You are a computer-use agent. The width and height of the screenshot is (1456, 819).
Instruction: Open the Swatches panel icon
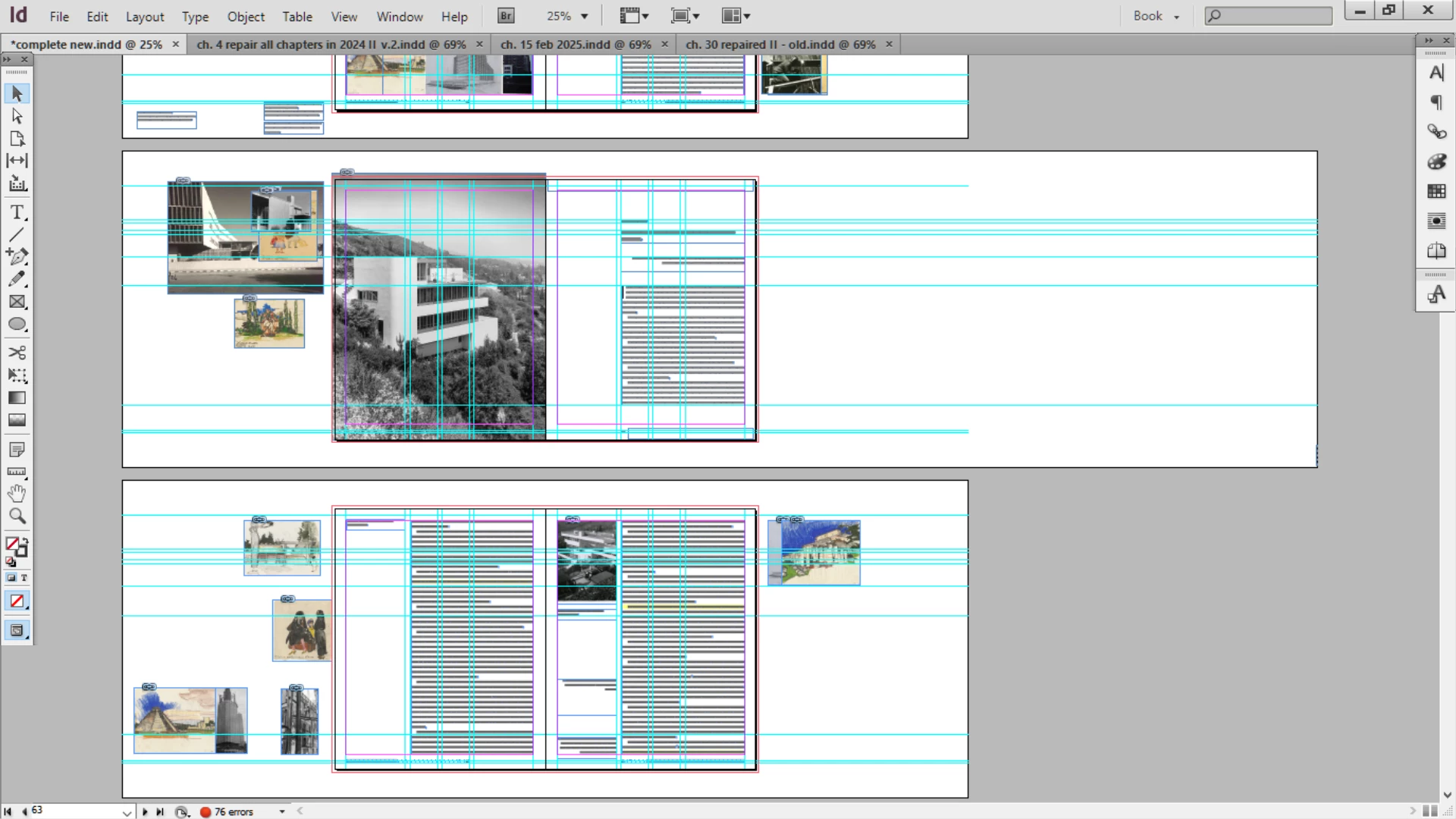click(x=1436, y=191)
